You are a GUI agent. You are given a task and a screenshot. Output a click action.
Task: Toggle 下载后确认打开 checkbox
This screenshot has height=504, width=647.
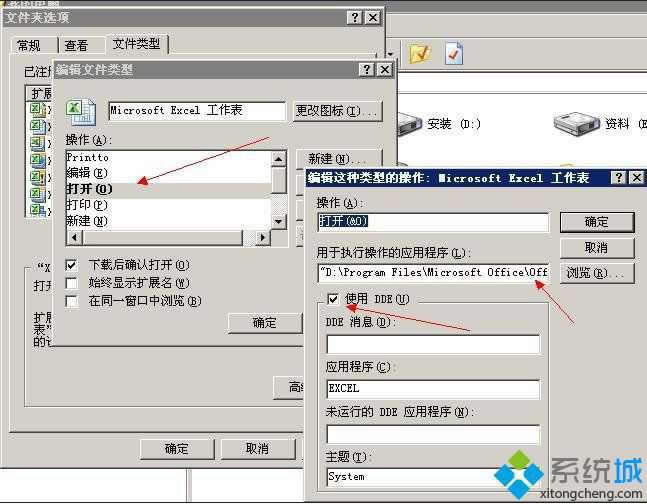[x=71, y=265]
